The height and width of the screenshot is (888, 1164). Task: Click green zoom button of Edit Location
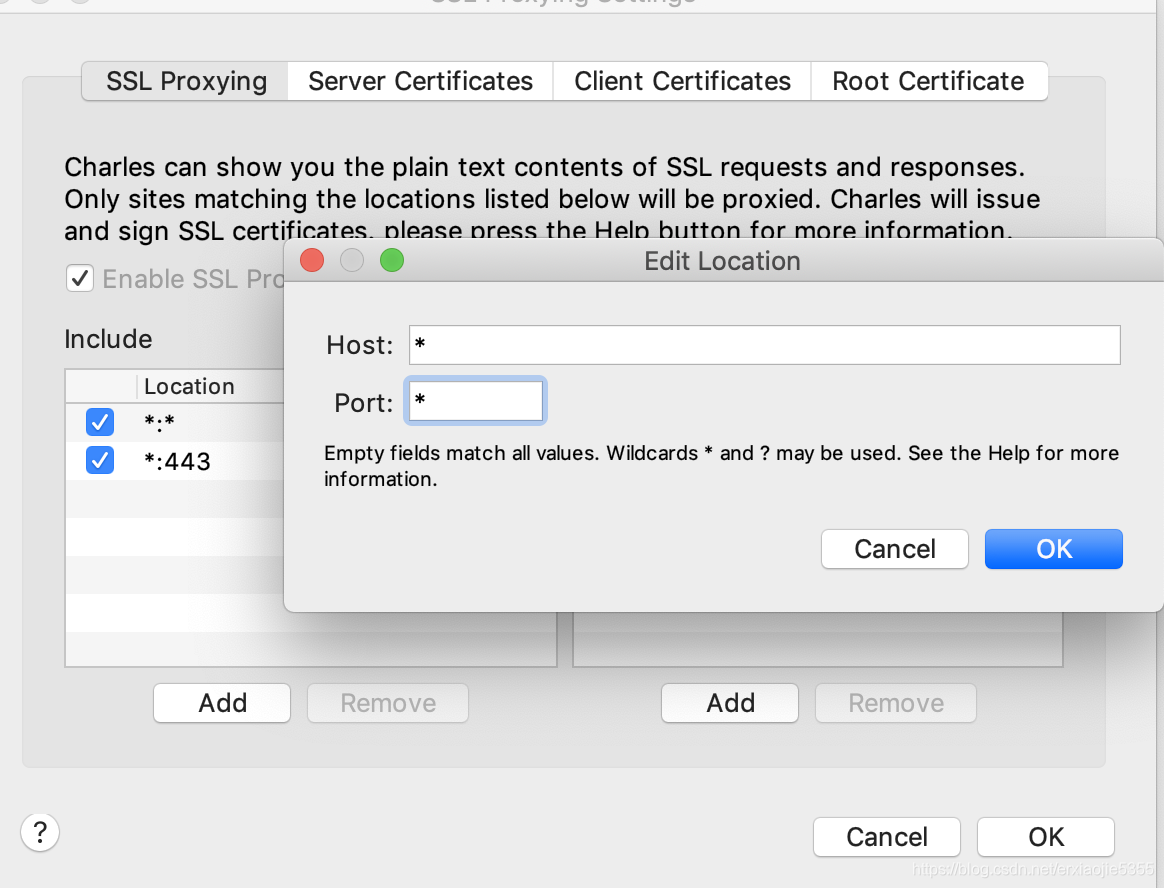click(x=392, y=261)
